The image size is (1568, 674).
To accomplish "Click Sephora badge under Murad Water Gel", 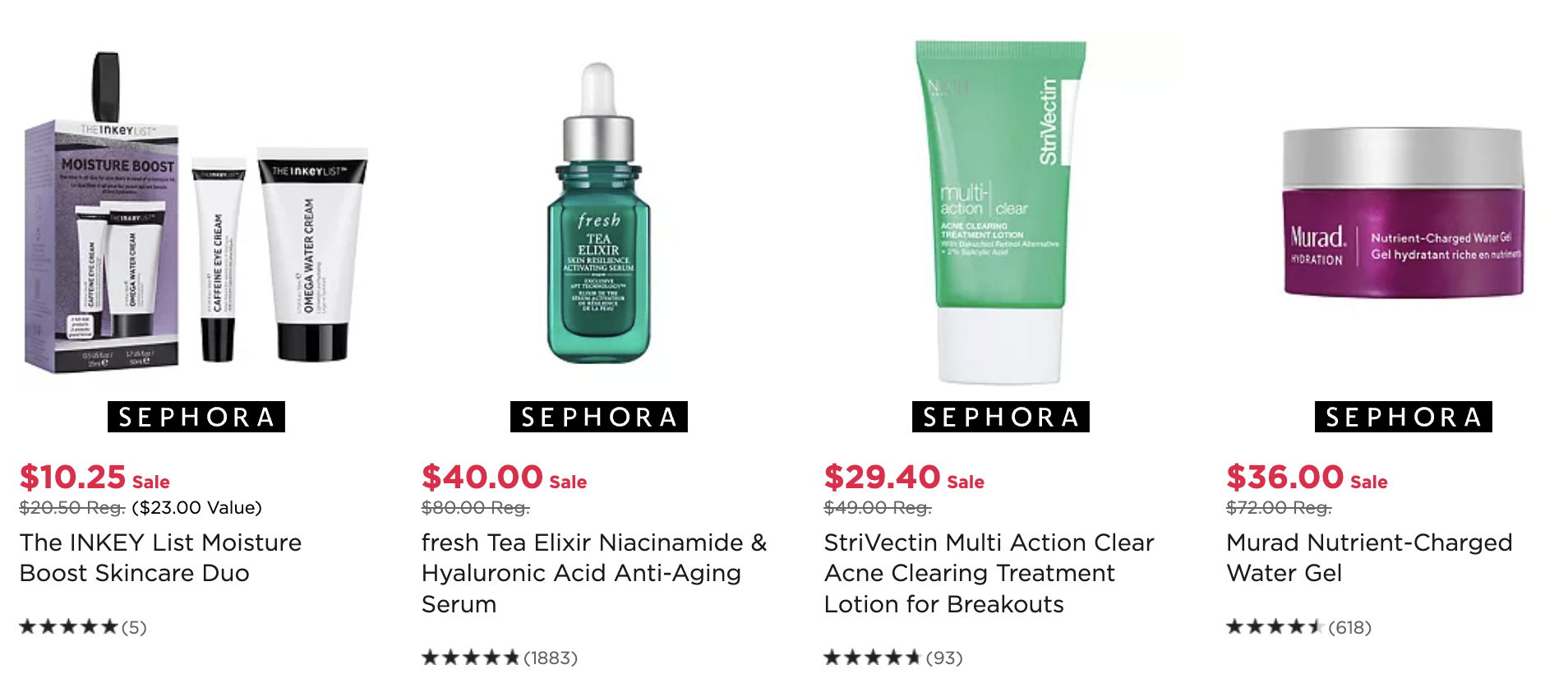I will (x=1403, y=417).
